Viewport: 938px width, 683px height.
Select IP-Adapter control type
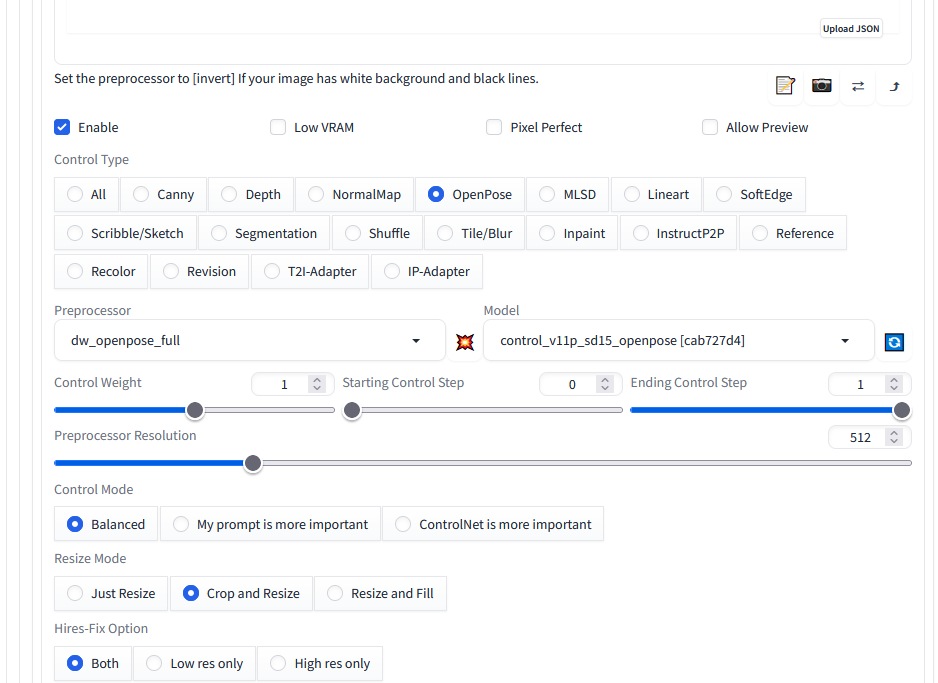[427, 272]
